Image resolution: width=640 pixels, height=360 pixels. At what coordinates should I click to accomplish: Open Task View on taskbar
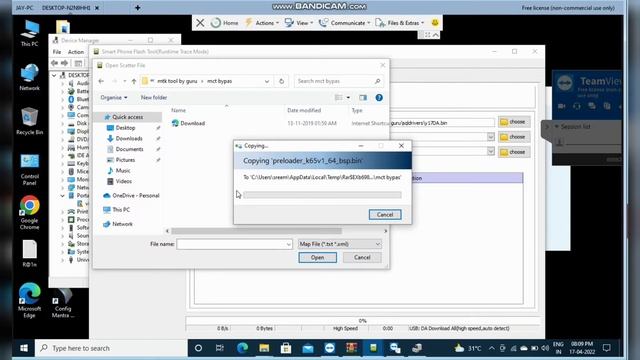[x=220, y=348]
